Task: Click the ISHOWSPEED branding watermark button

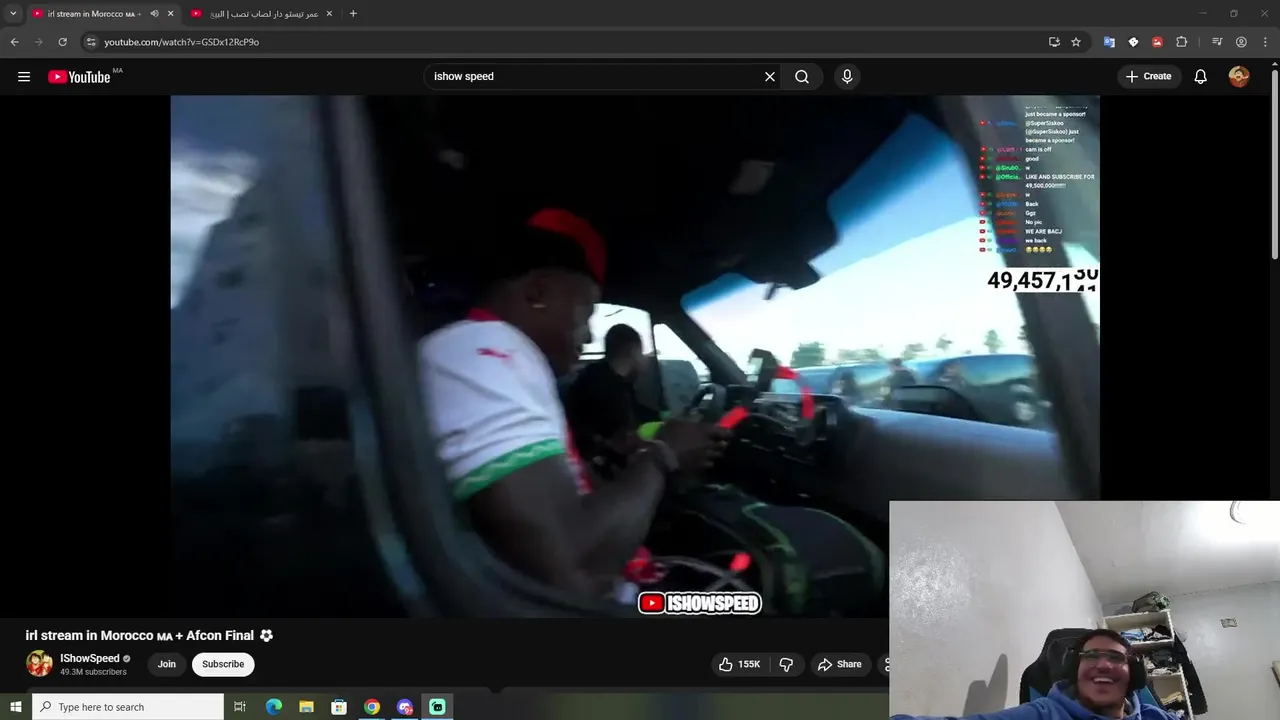Action: coord(700,603)
